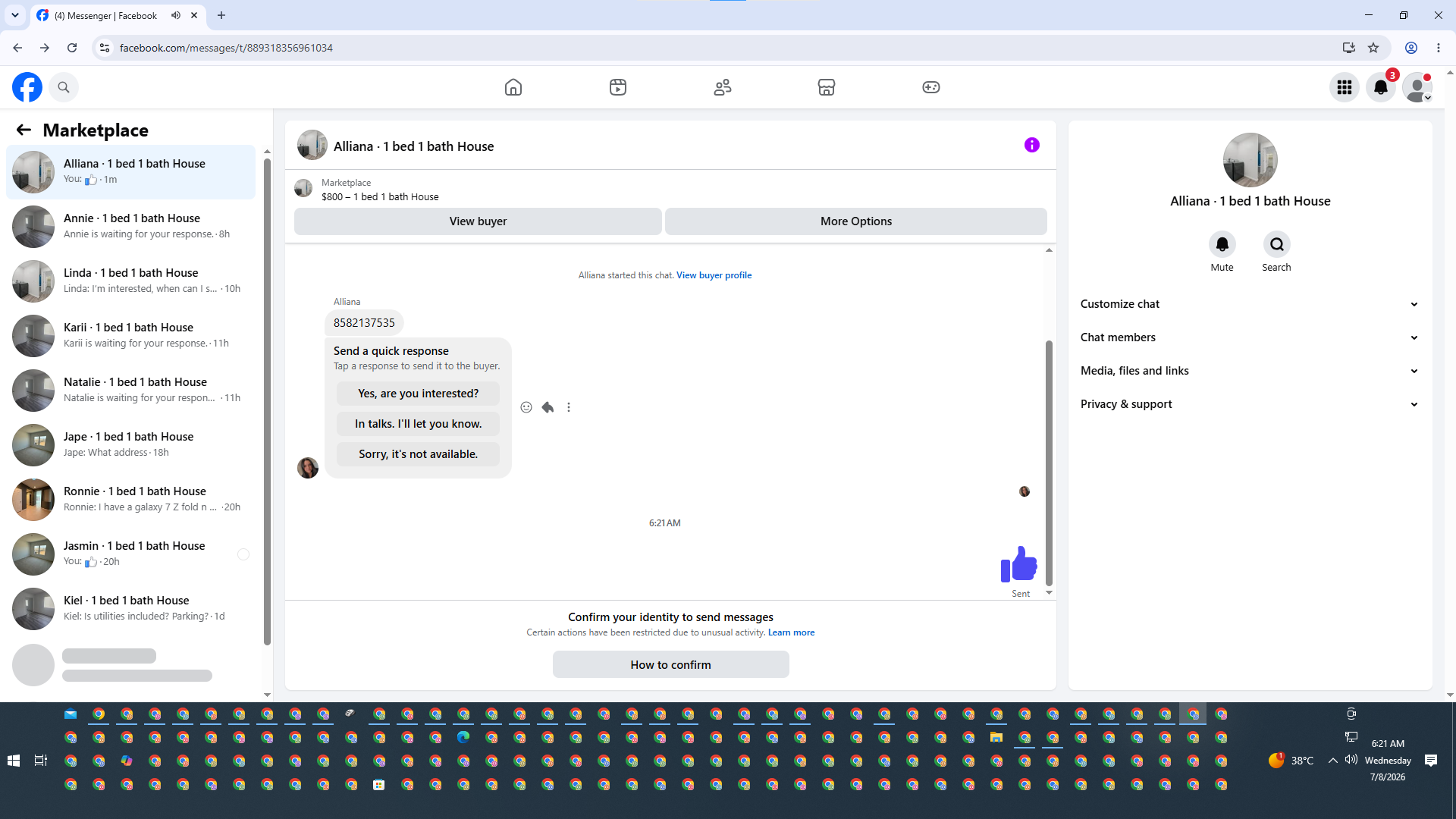
Task: Click the browser address bar URL
Action: tap(226, 48)
